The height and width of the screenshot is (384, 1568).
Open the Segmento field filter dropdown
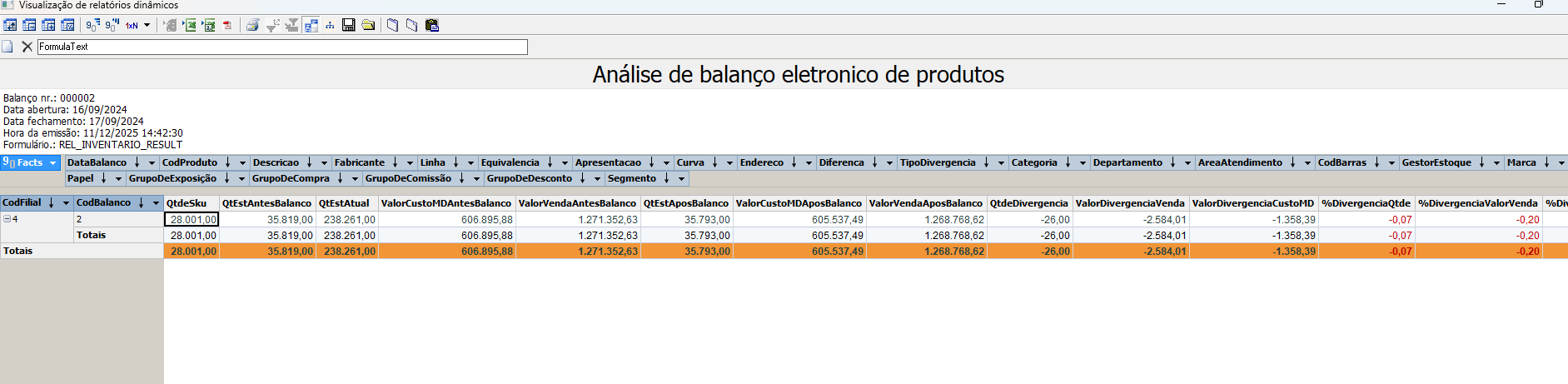click(x=681, y=179)
